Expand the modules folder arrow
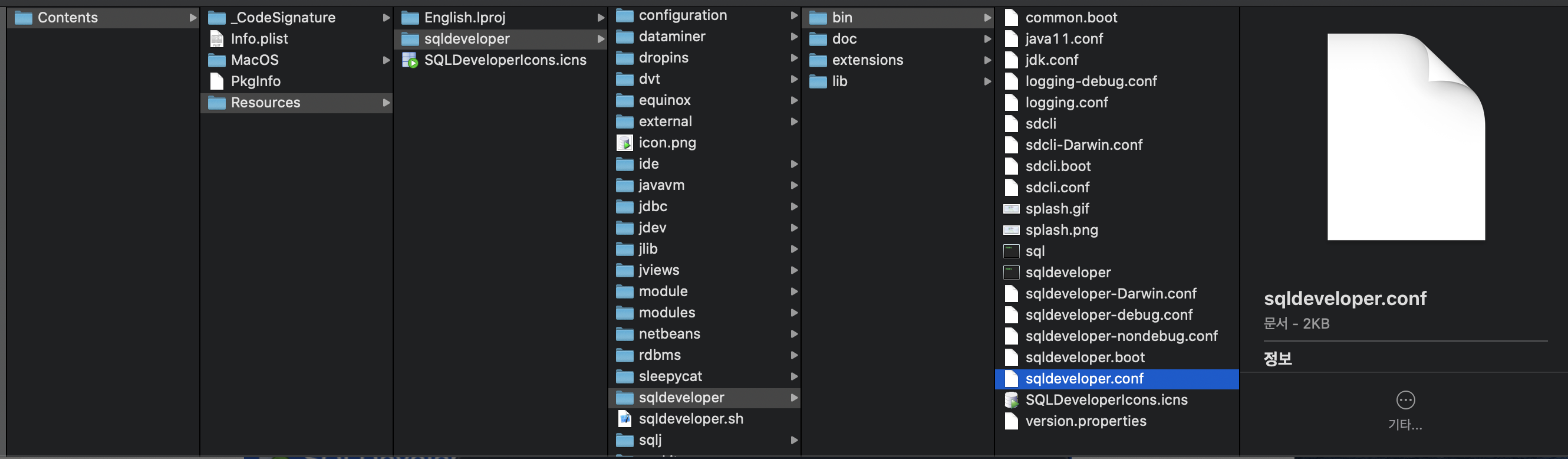This screenshot has width=1568, height=459. click(x=794, y=313)
